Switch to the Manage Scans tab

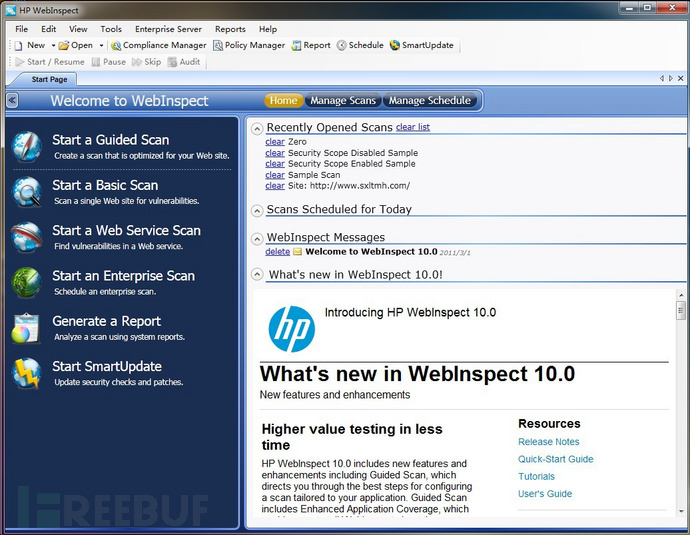coord(342,100)
